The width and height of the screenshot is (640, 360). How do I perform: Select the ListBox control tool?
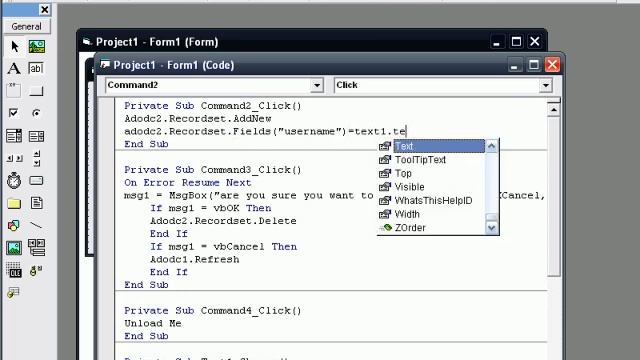pos(37,136)
